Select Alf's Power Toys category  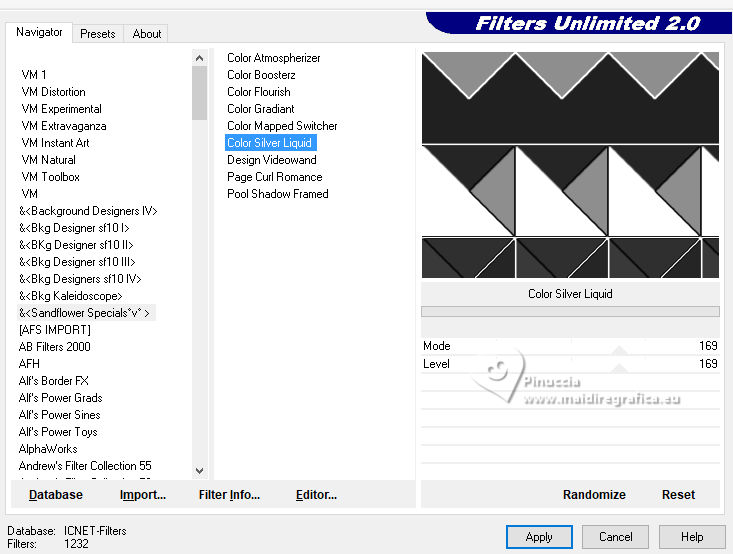[58, 432]
